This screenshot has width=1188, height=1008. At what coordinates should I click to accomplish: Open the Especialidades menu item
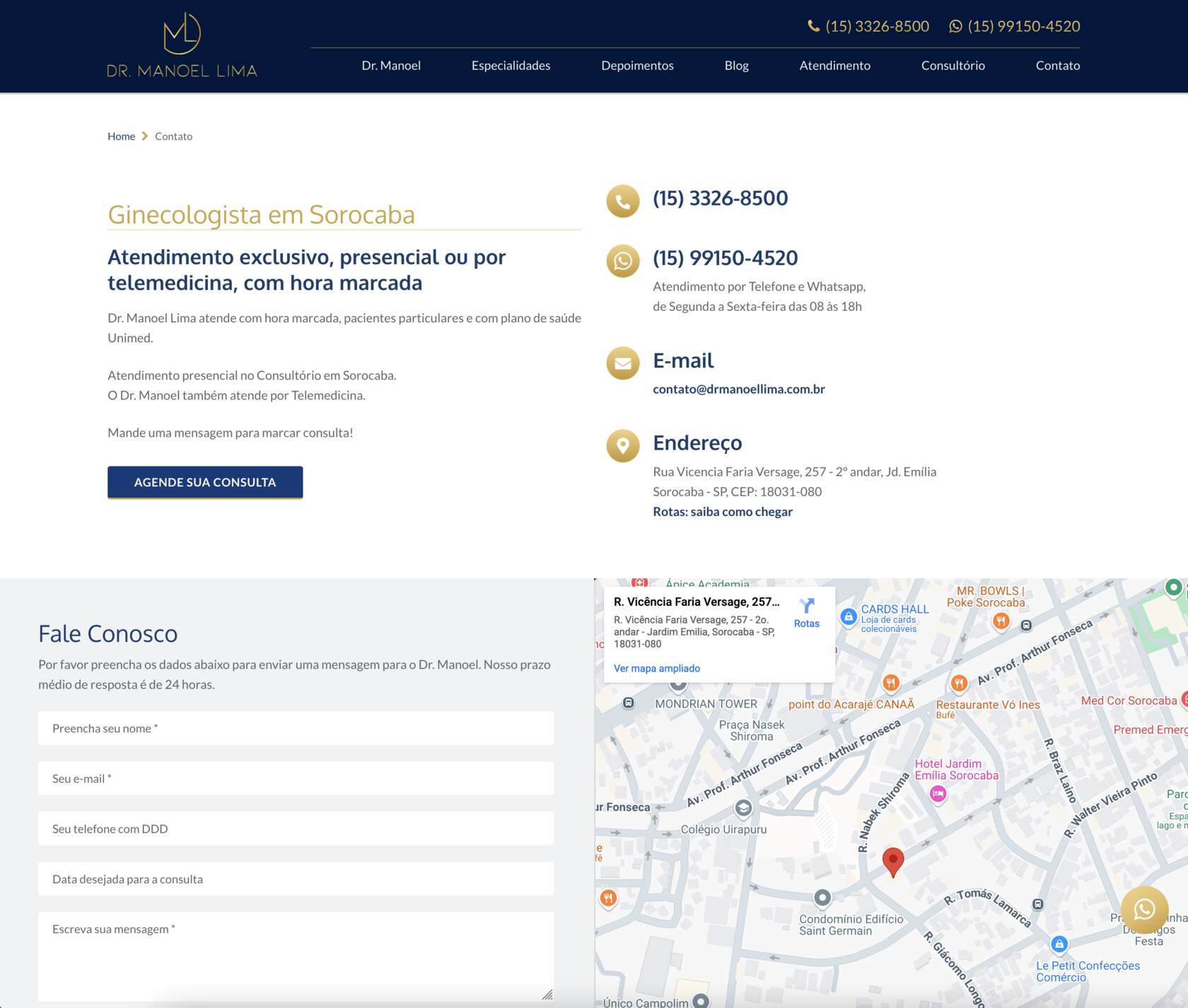click(511, 66)
